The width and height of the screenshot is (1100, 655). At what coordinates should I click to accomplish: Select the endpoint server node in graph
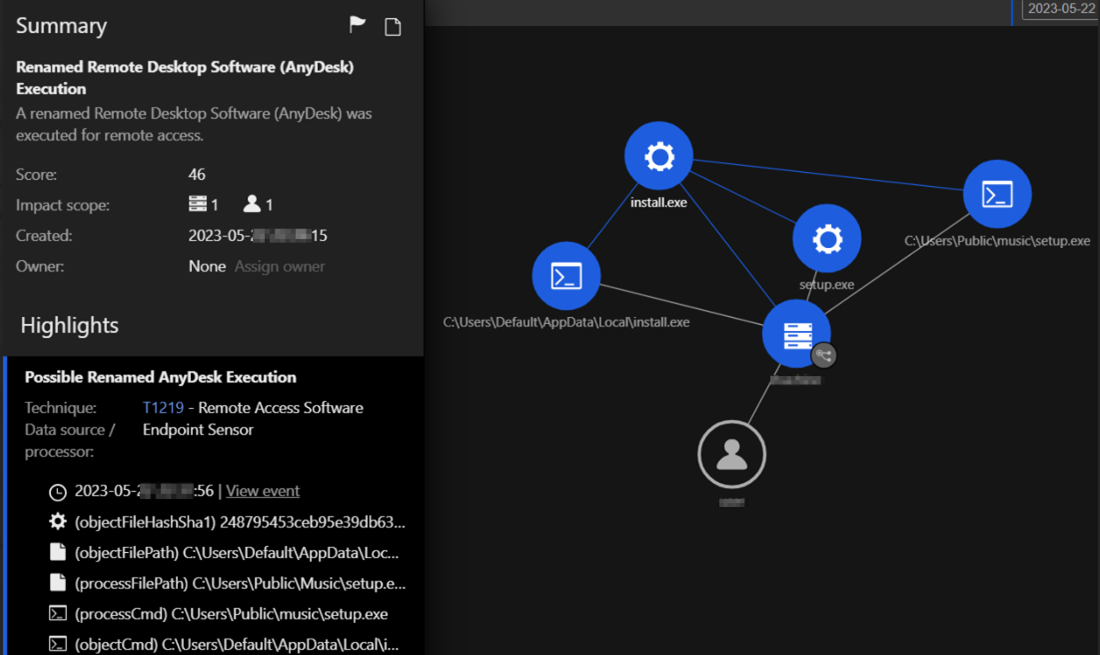[x=796, y=334]
